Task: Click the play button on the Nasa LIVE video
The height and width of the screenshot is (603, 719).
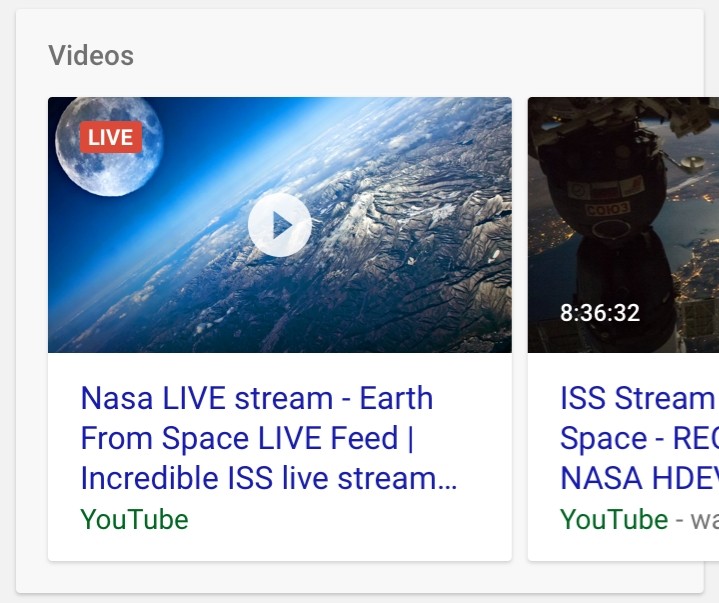Action: click(279, 225)
